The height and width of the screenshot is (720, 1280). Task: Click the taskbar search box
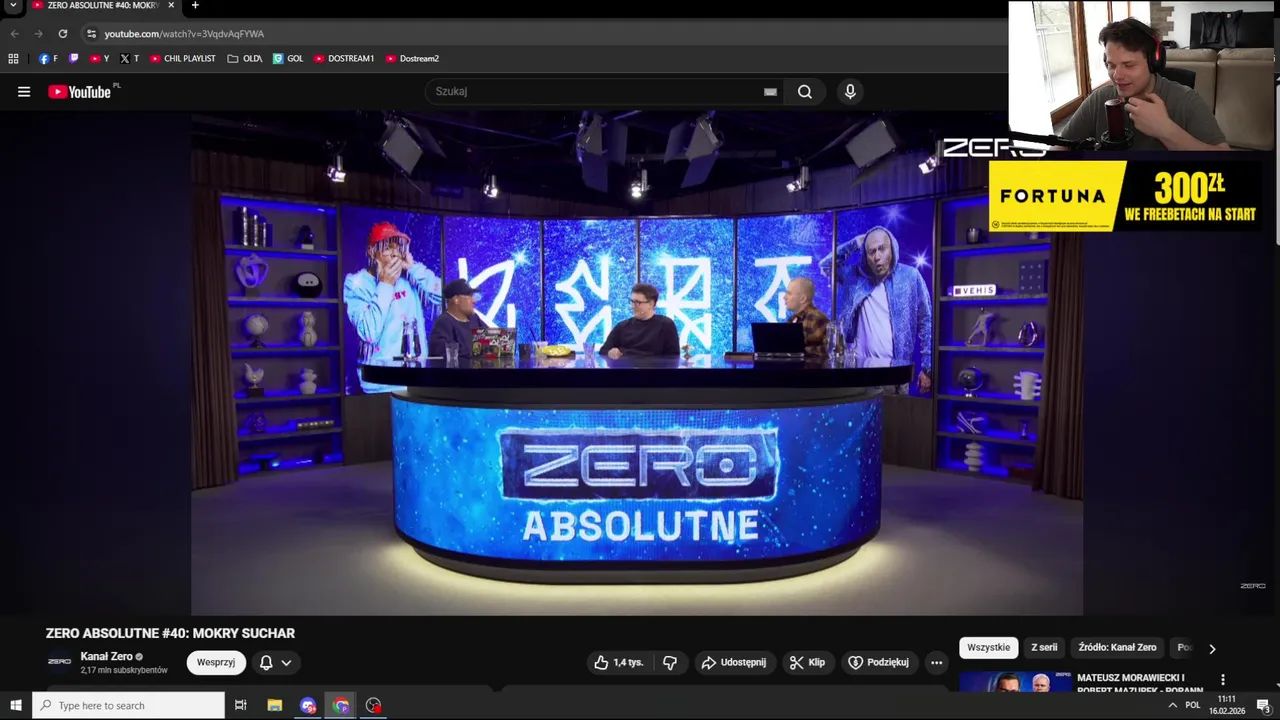(x=129, y=705)
